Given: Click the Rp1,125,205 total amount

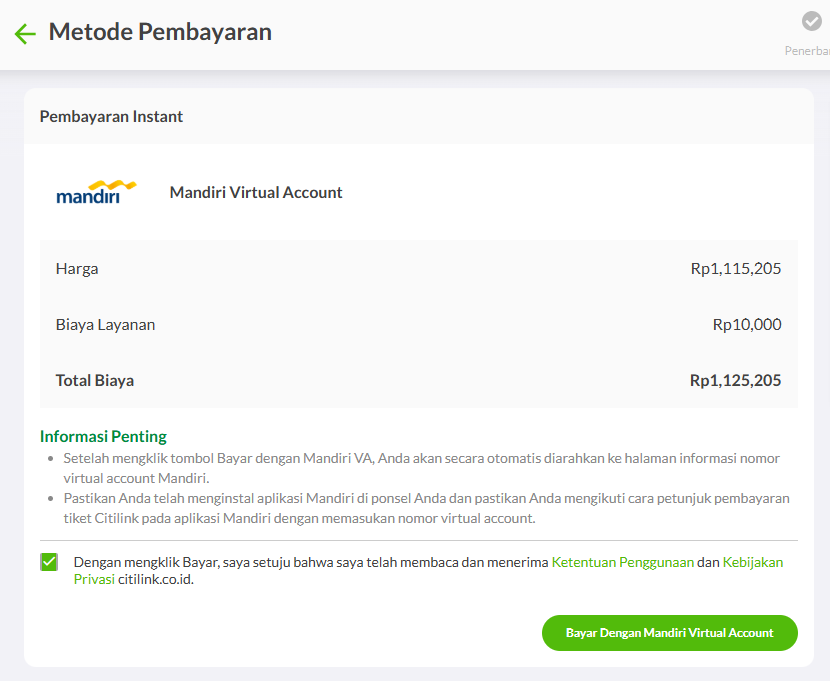Looking at the screenshot, I should coord(735,380).
